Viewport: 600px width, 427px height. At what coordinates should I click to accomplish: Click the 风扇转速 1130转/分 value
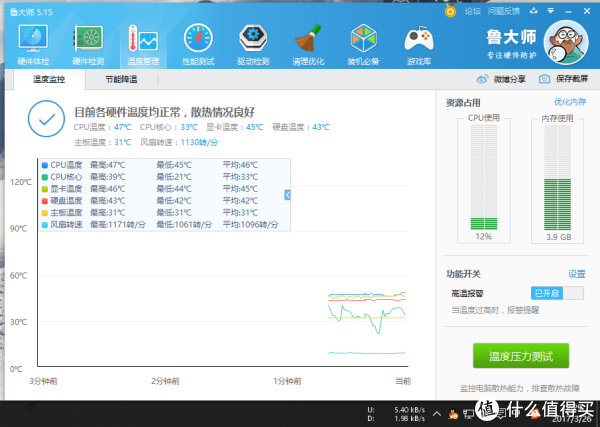click(x=199, y=142)
